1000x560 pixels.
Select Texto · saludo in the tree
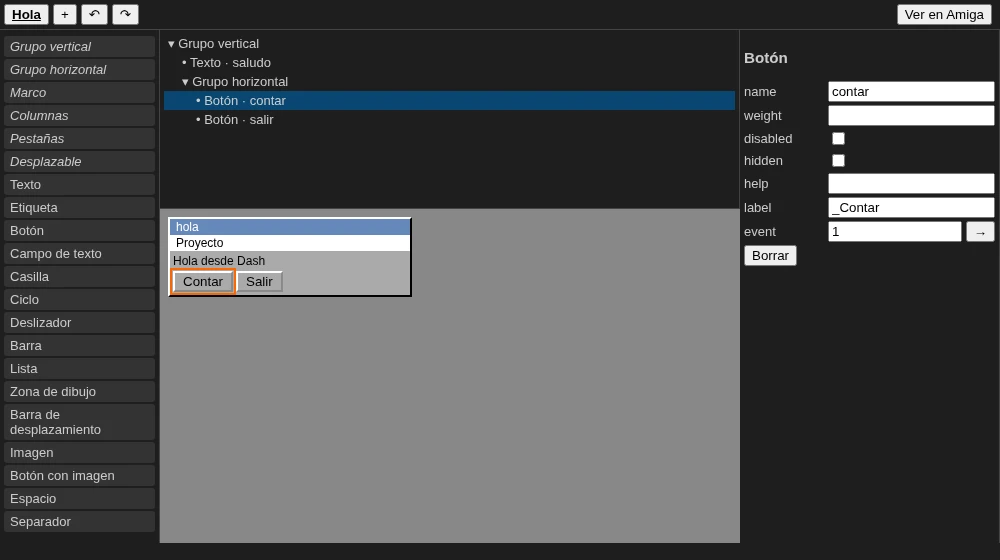[x=449, y=63]
